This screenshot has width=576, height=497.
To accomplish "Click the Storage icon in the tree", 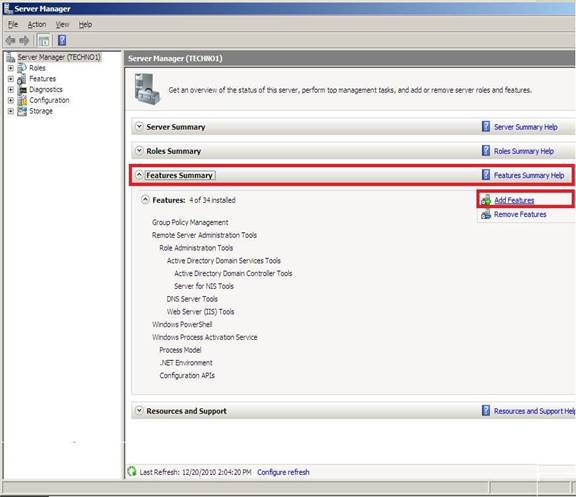I will click(22, 111).
